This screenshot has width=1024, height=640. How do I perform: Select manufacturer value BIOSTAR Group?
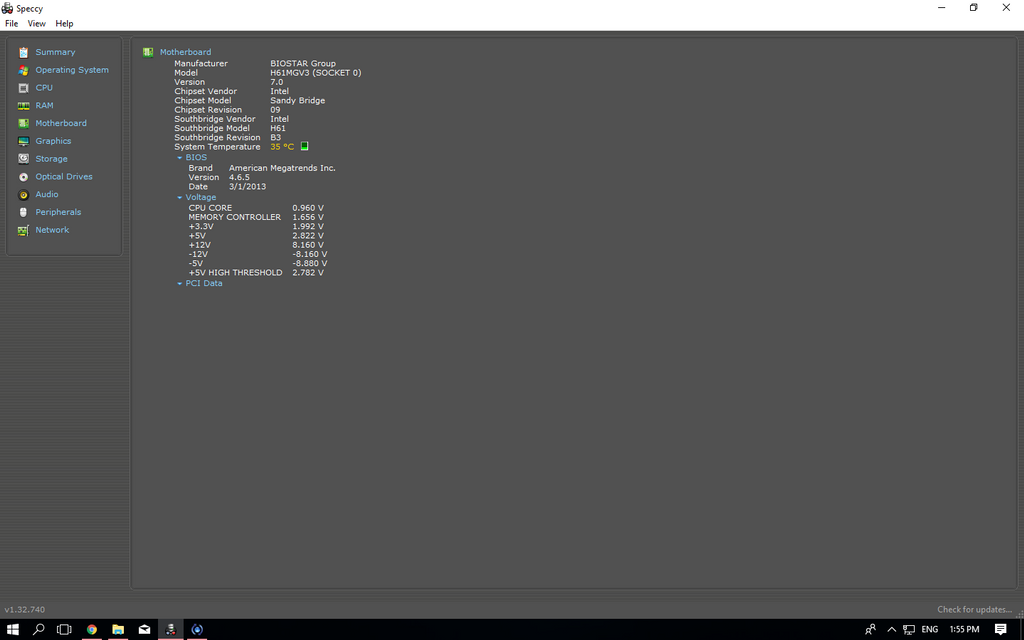(x=303, y=63)
